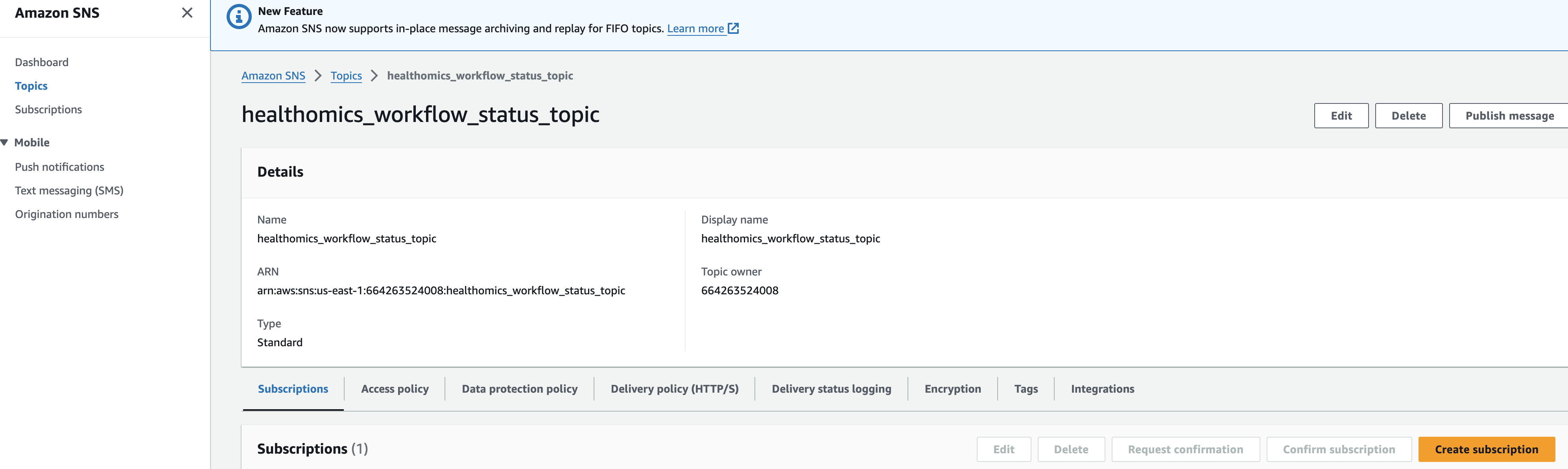Click Amazon SNS breadcrumb link
This screenshot has height=469, width=1568.
(273, 76)
